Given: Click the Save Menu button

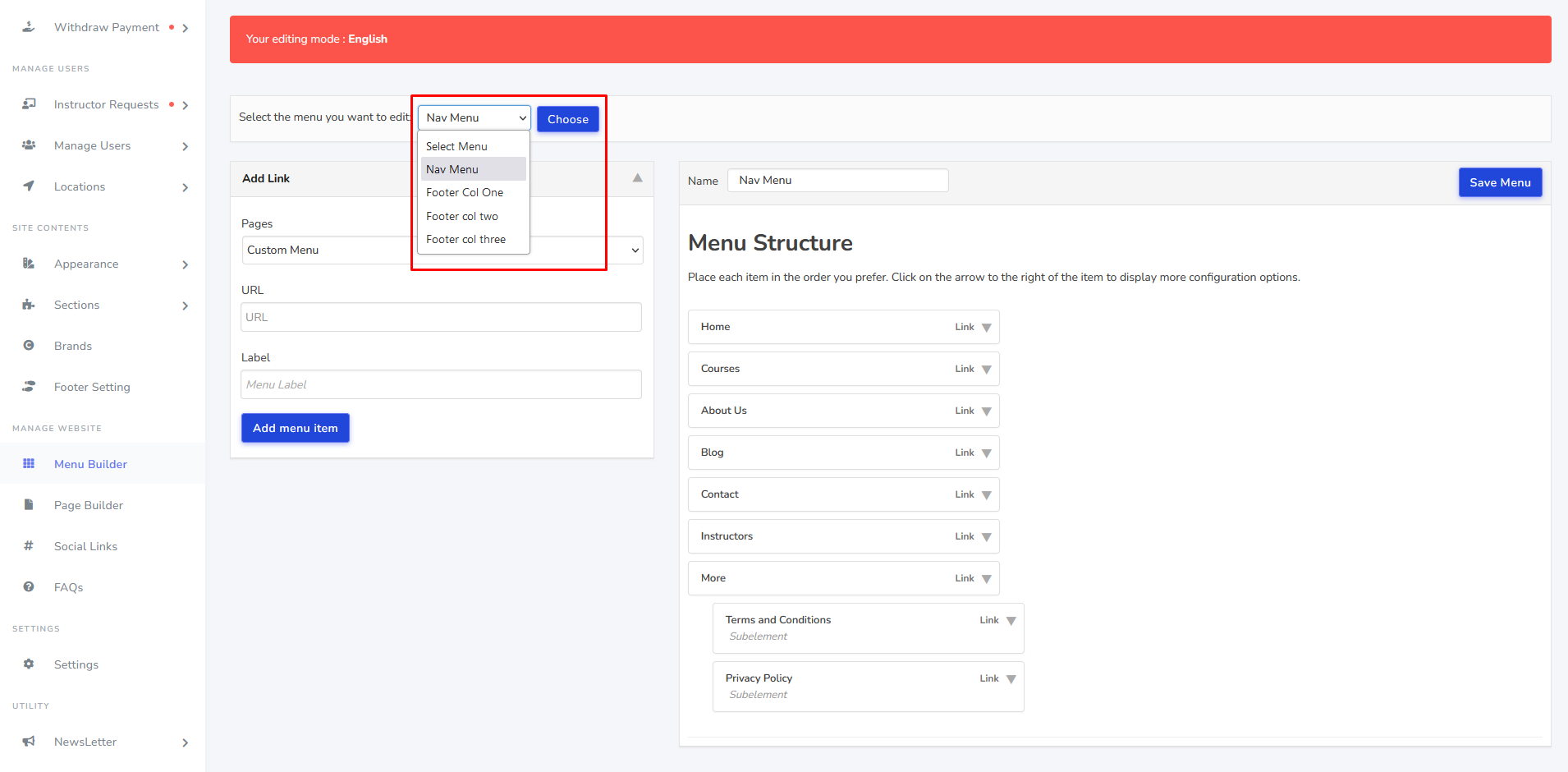Looking at the screenshot, I should [1500, 182].
